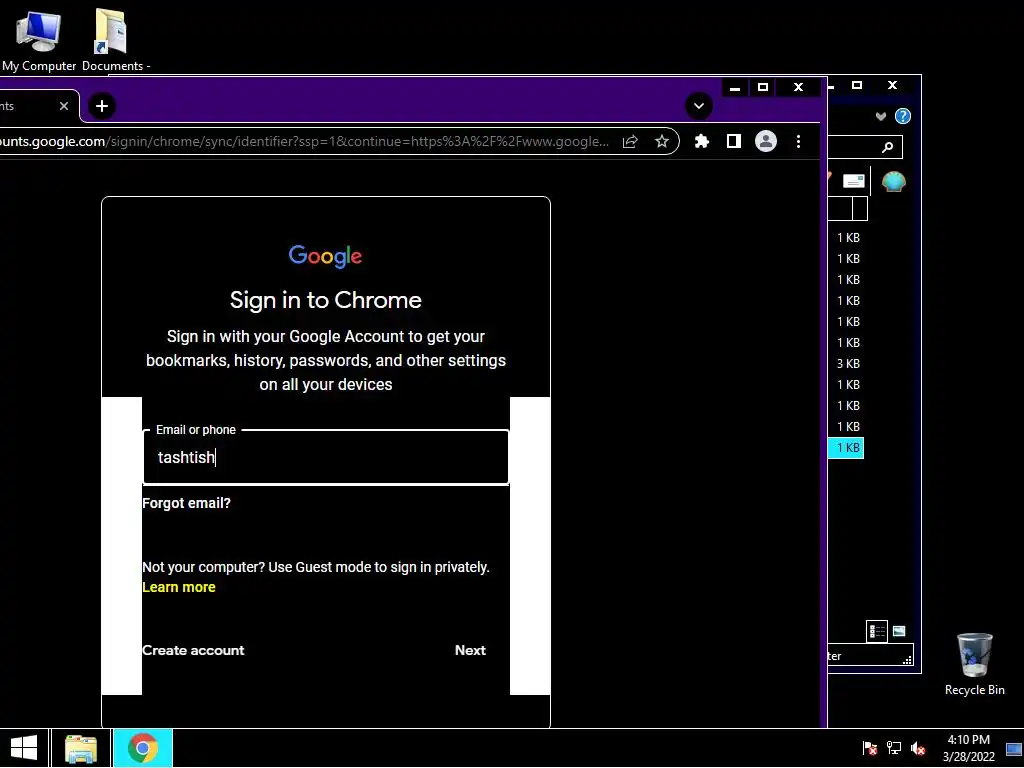The width and height of the screenshot is (1024, 768).
Task: Close the current Chrome tab
Action: pos(63,106)
